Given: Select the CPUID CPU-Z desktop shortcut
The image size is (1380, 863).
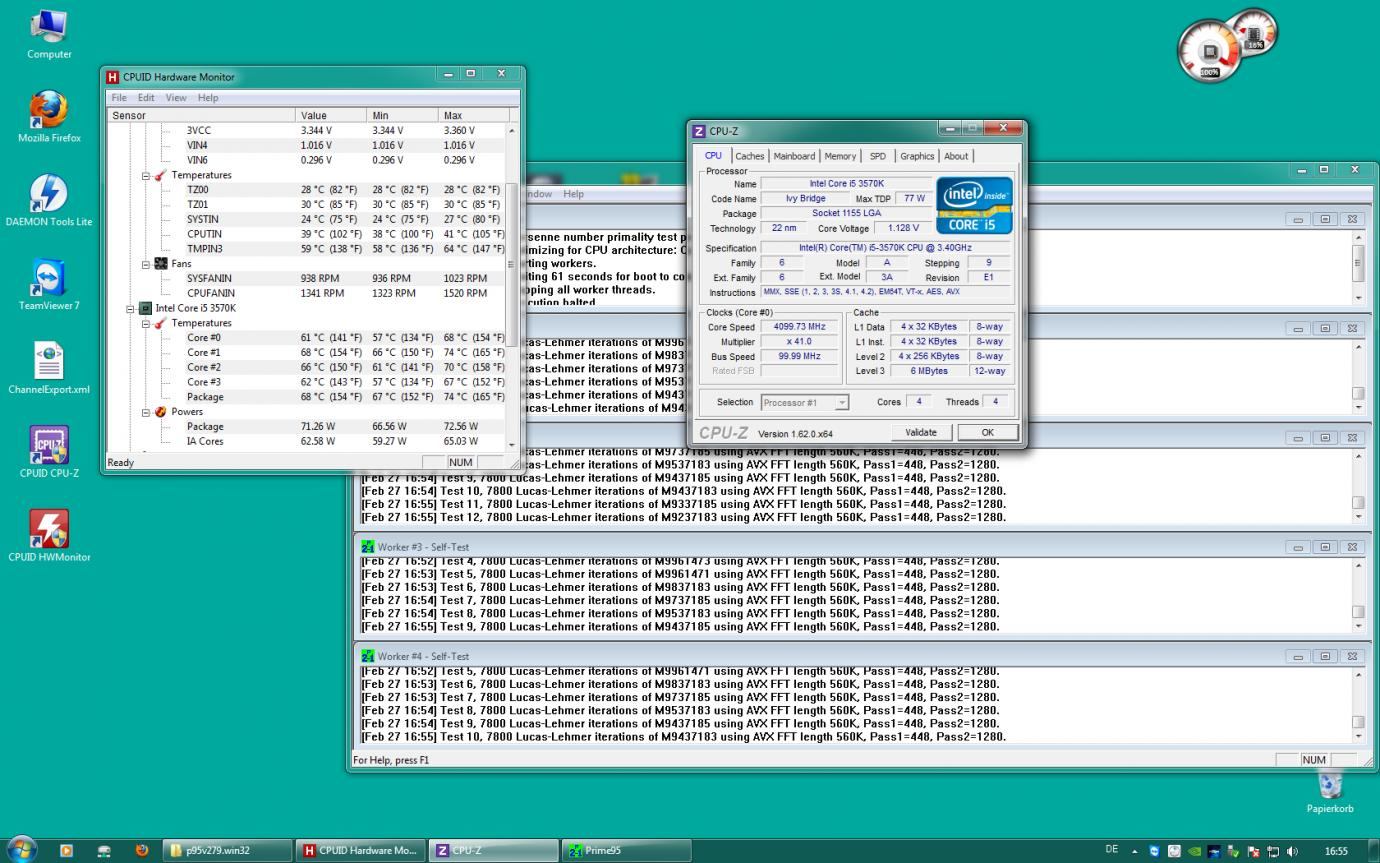Looking at the screenshot, I should [x=49, y=451].
